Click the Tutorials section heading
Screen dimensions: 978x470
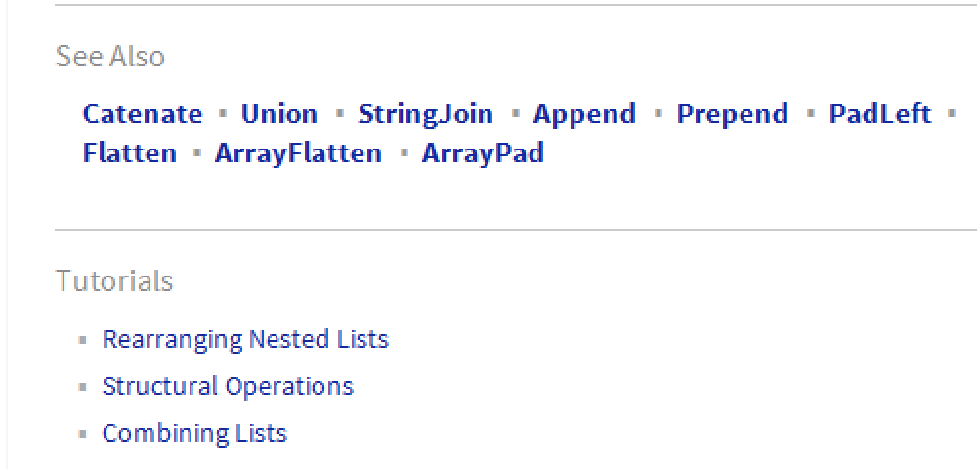114,282
